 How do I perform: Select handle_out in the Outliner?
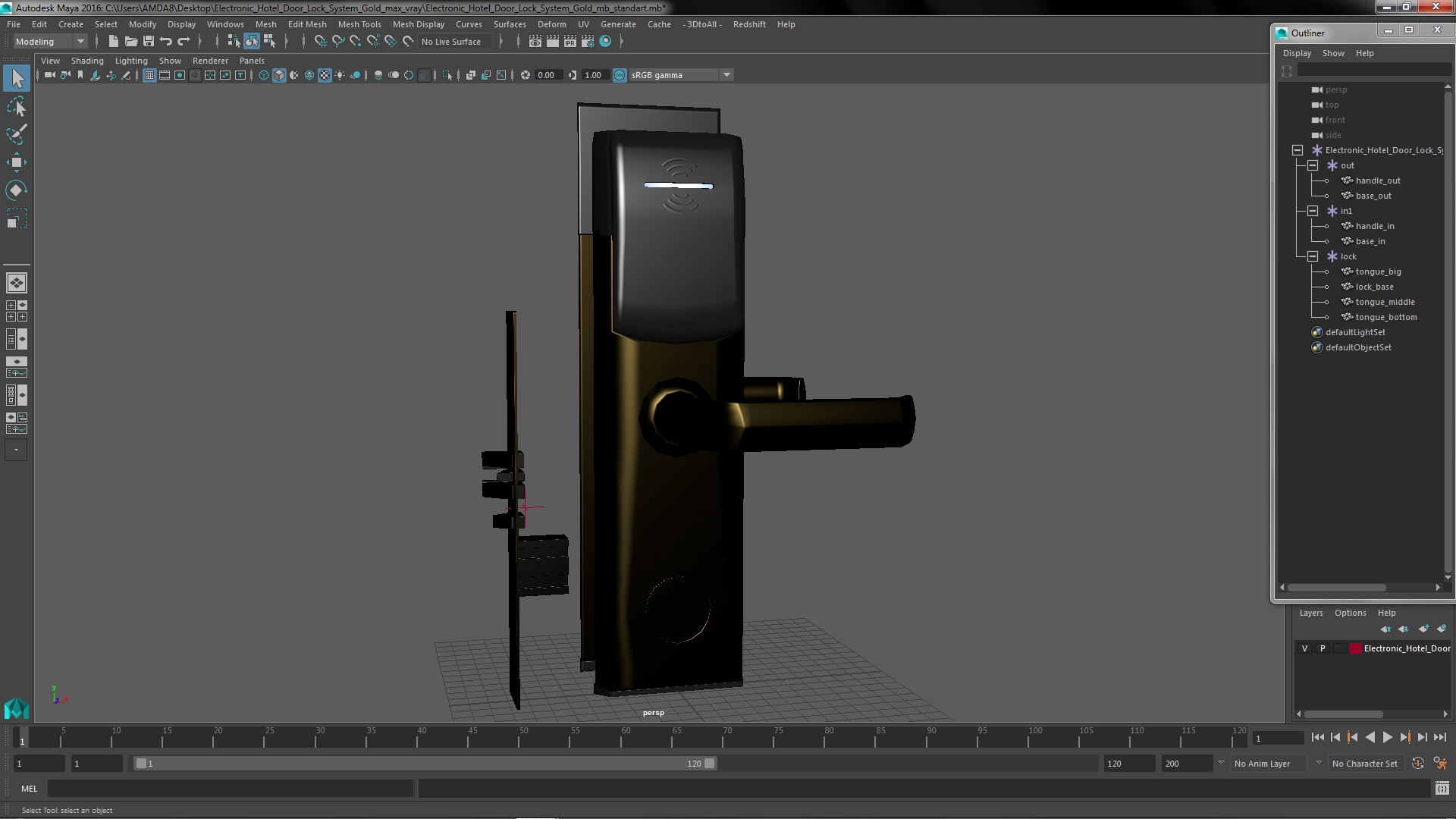1377,180
